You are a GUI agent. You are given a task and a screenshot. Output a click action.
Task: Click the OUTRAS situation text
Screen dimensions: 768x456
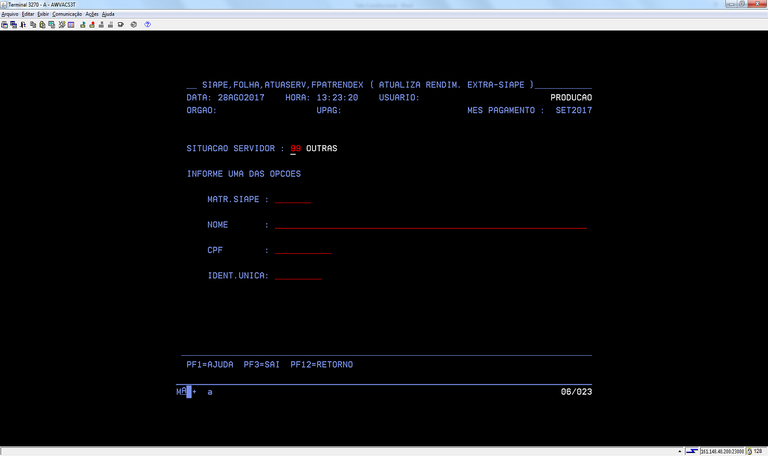[321, 148]
